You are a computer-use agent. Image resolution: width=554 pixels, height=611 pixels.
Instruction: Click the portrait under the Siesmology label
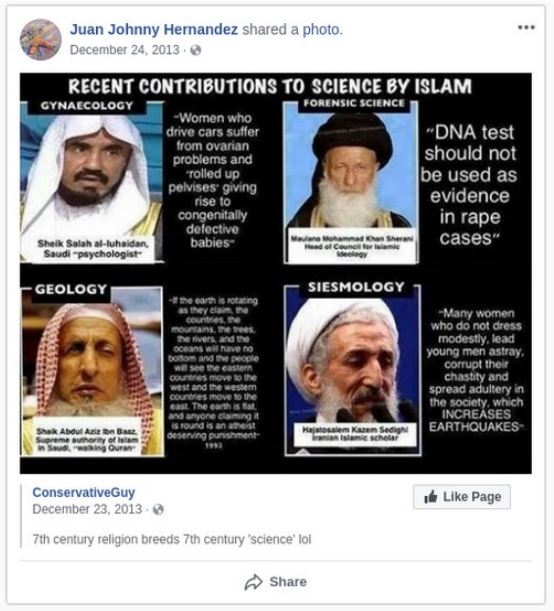(x=353, y=370)
